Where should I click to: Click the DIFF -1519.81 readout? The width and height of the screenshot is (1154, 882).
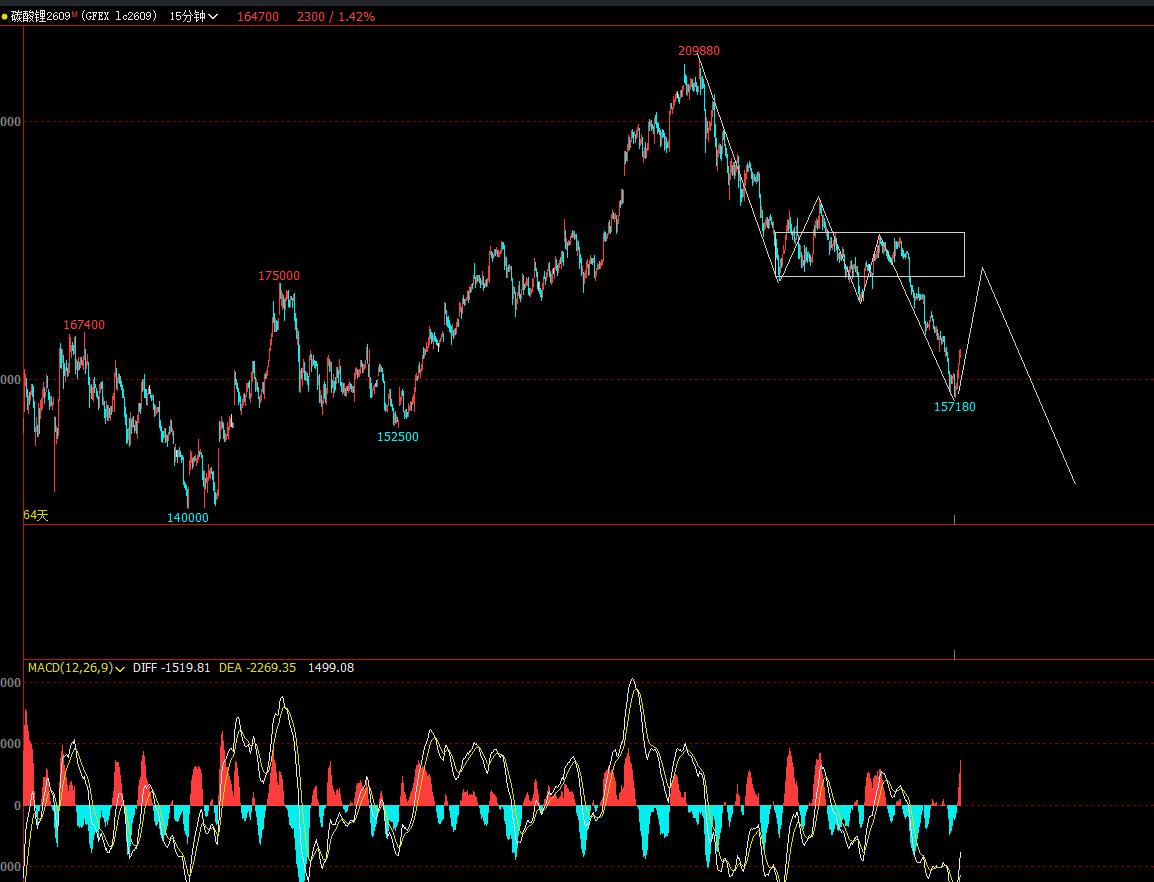[171, 668]
